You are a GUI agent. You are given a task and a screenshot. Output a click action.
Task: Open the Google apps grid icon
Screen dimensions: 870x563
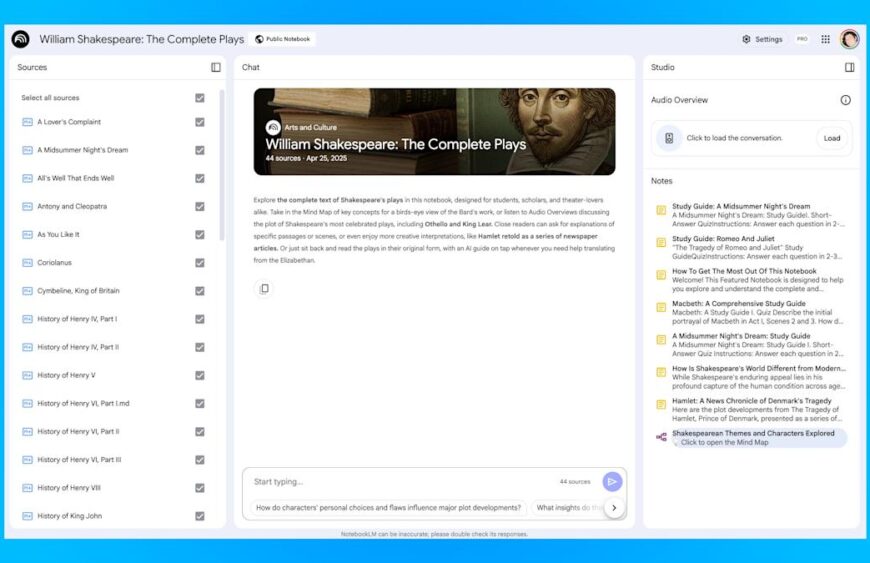pos(826,39)
